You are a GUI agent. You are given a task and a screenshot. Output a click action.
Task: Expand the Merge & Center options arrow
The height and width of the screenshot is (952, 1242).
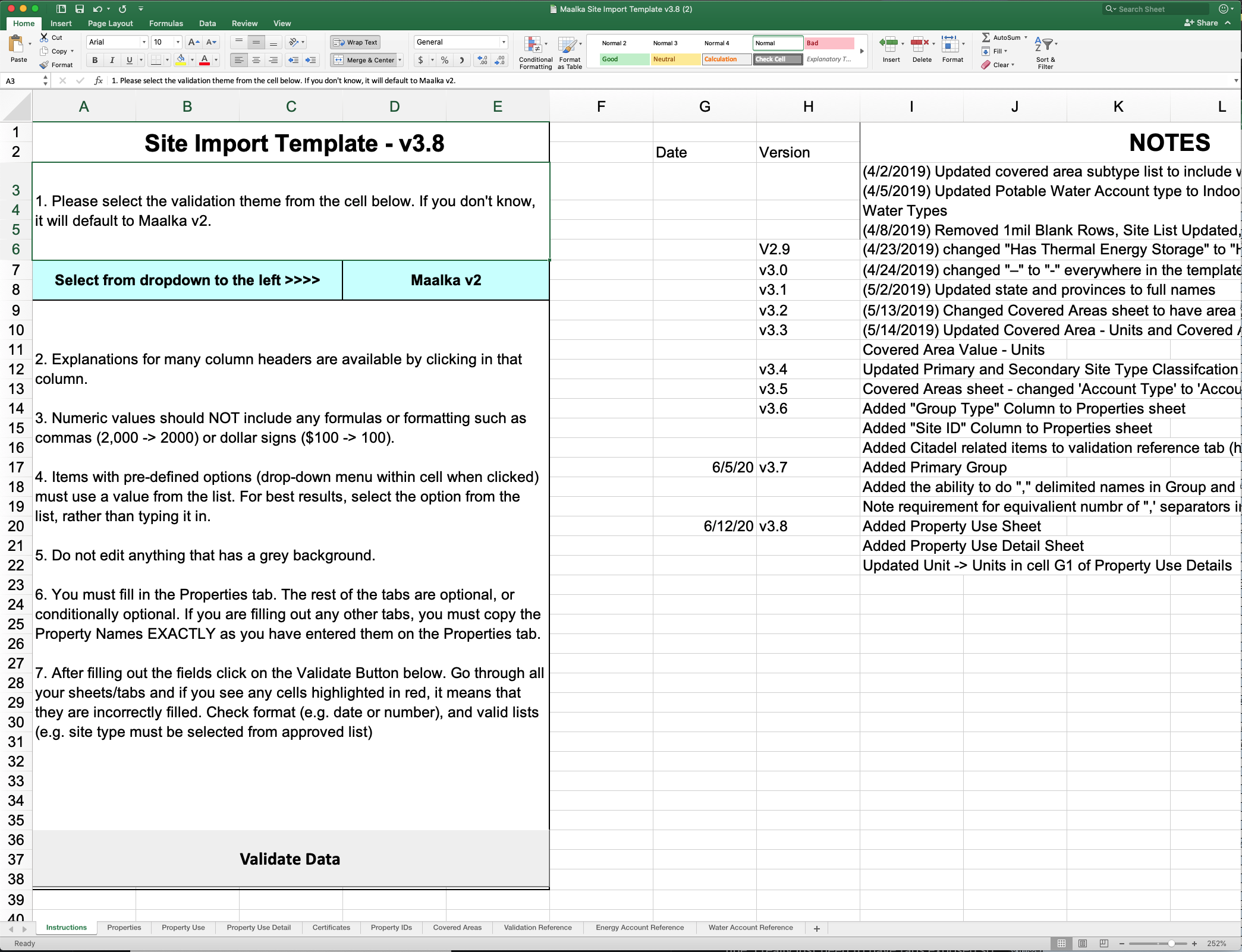tap(400, 60)
